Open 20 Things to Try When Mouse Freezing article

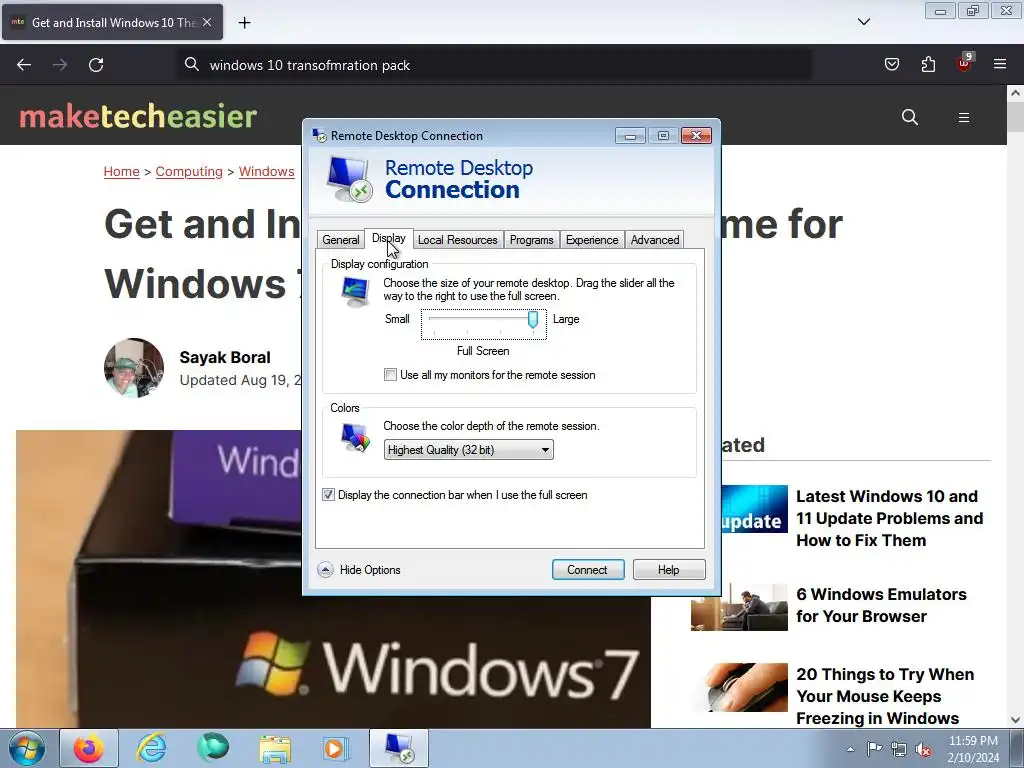click(885, 696)
